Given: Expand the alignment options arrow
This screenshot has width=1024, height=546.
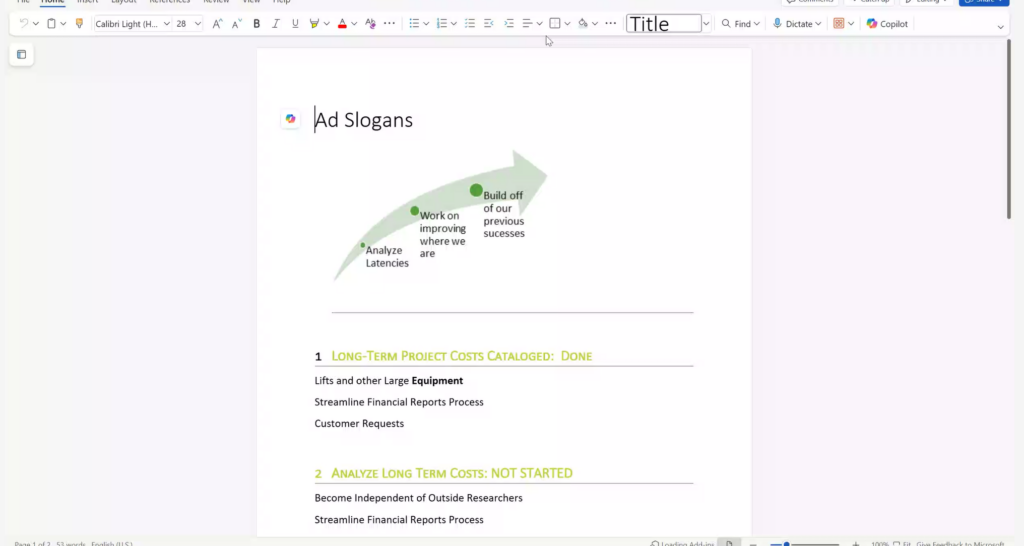Looking at the screenshot, I should point(539,24).
